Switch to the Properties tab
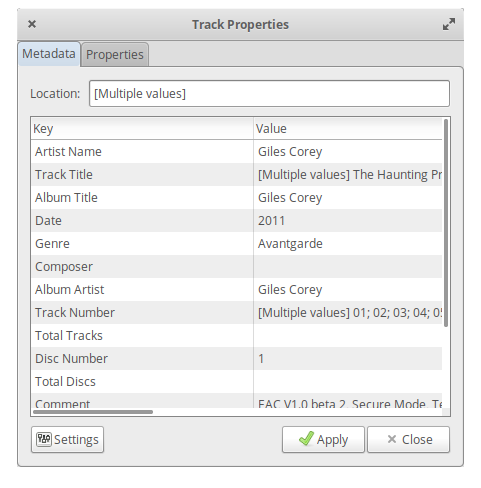Image resolution: width=481 pixels, height=488 pixels. pos(115,54)
